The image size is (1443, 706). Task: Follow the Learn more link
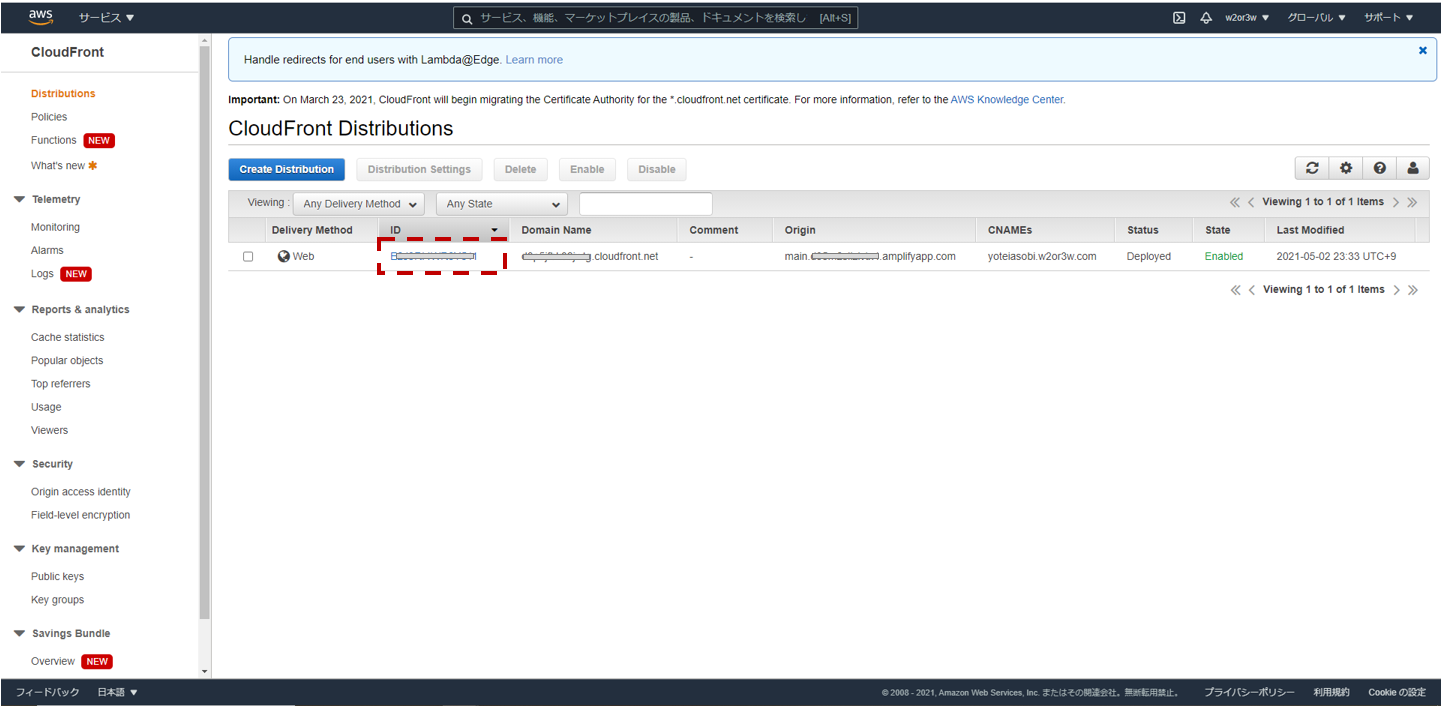[534, 60]
